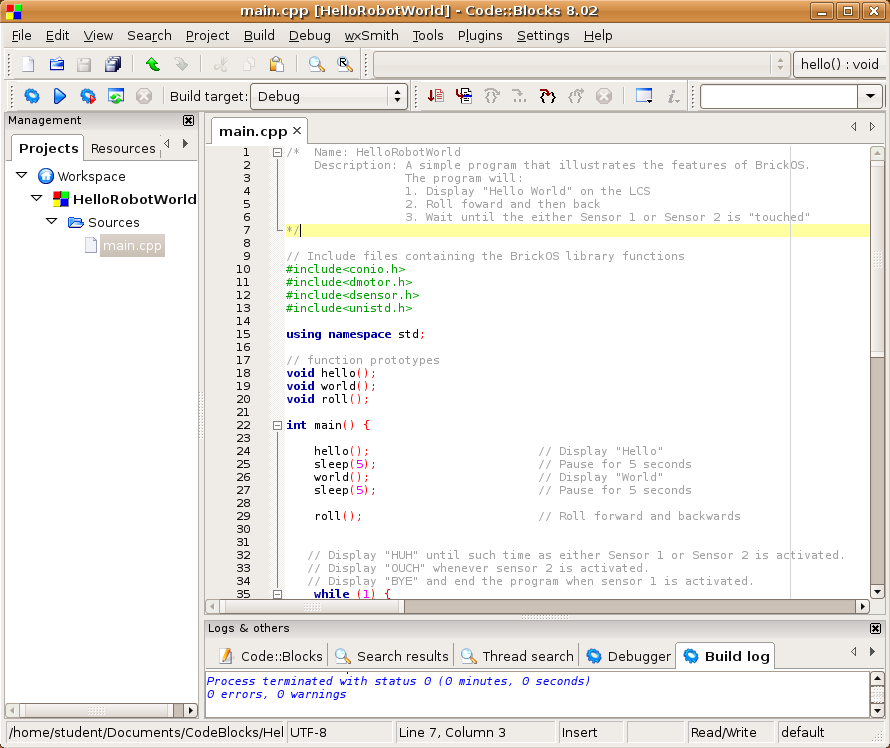Click the Abort build icon
Viewport: 890px width, 748px height.
pos(144,96)
